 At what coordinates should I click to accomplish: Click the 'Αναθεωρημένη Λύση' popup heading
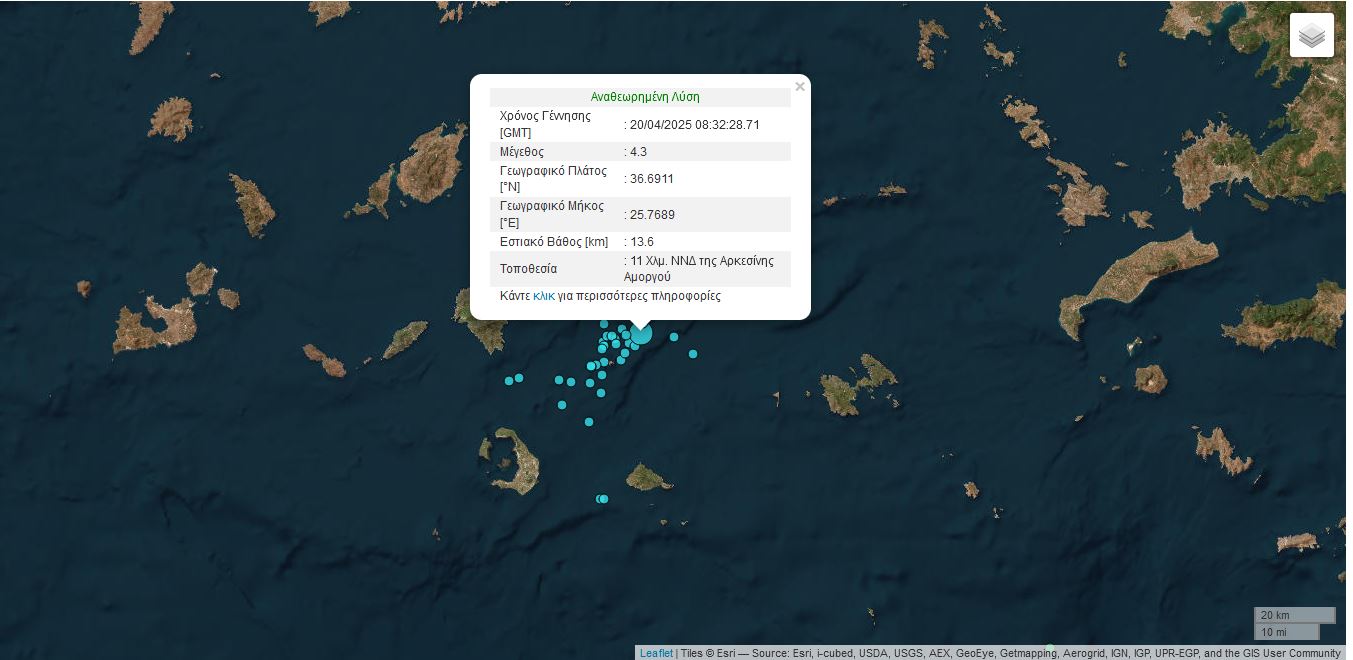coord(645,97)
